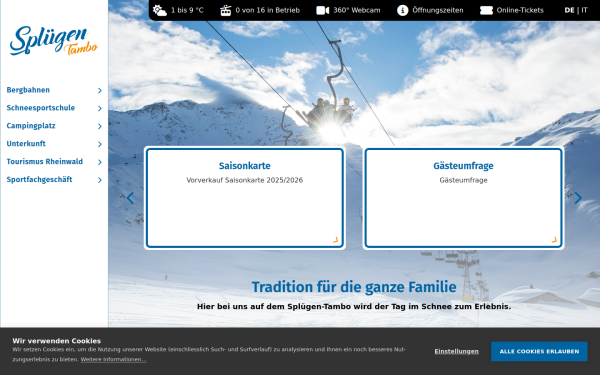Click the info circle icon for Öffnungszeiten
This screenshot has width=600, height=375.
403,10
